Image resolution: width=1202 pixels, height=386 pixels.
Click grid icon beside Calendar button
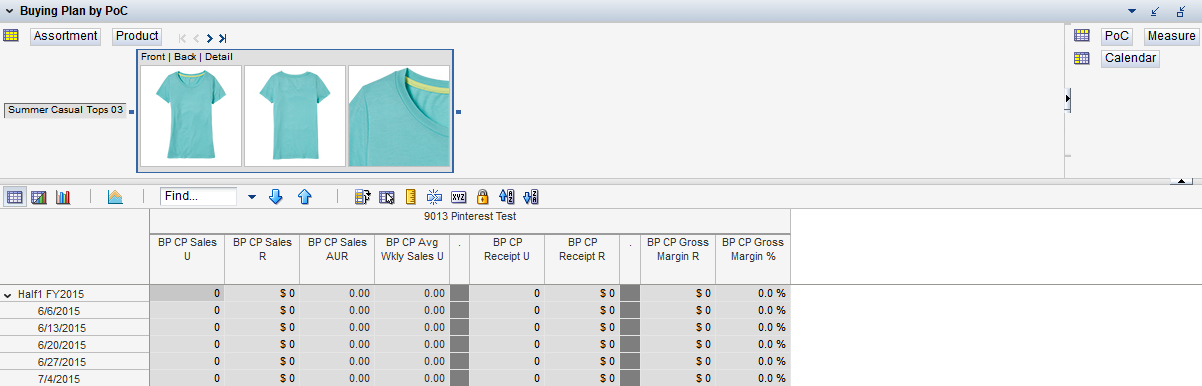1081,58
